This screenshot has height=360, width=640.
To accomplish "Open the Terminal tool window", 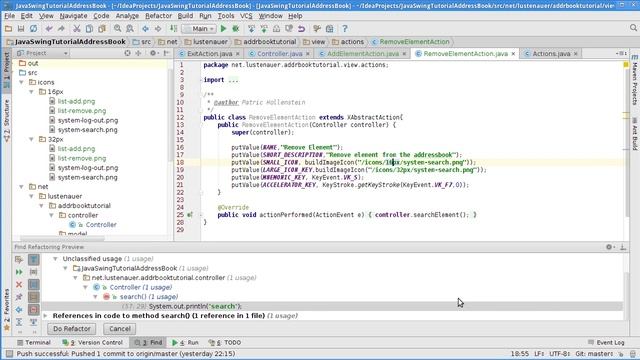I will coord(33,342).
